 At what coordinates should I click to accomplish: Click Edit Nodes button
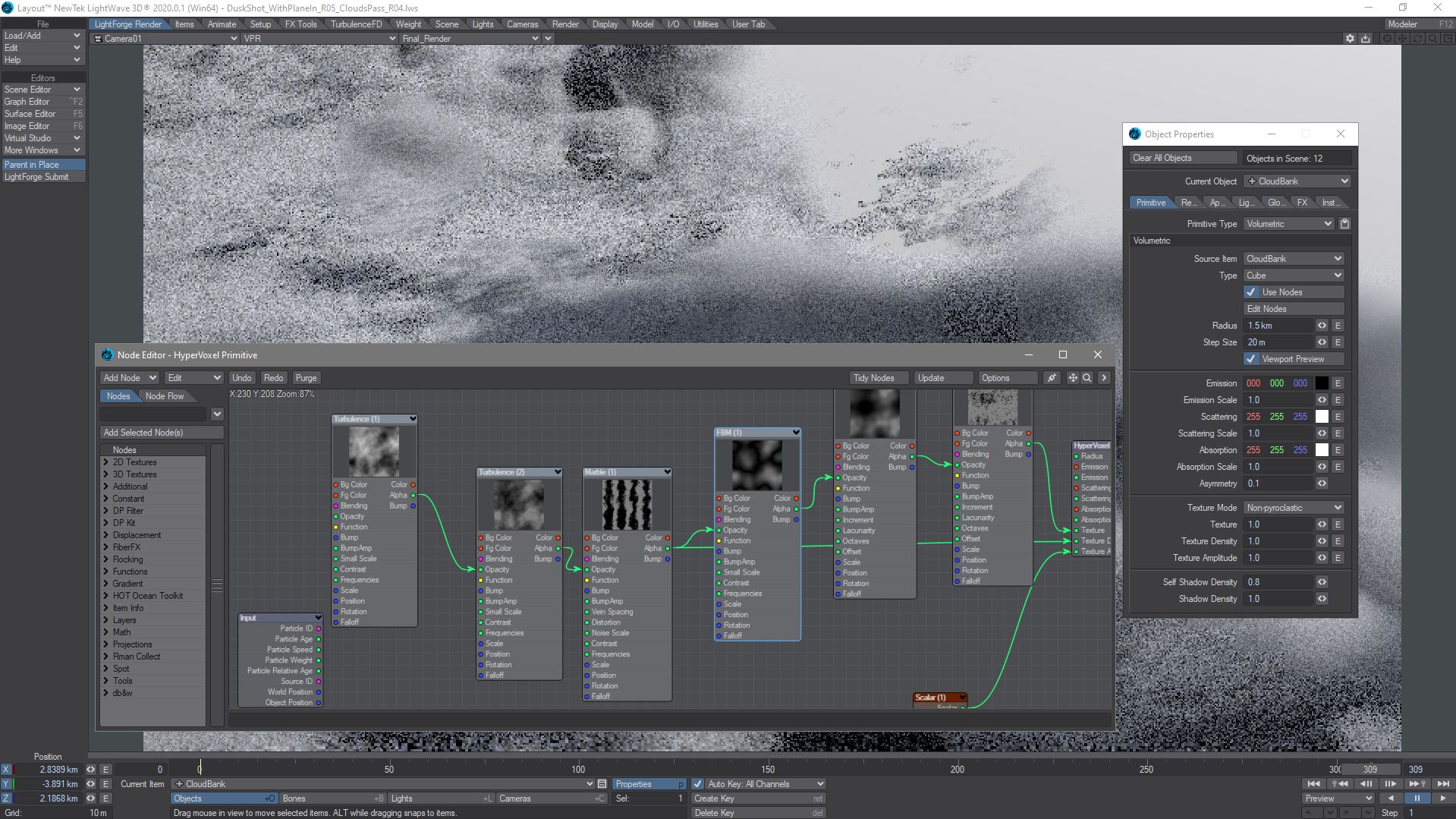click(x=1294, y=309)
